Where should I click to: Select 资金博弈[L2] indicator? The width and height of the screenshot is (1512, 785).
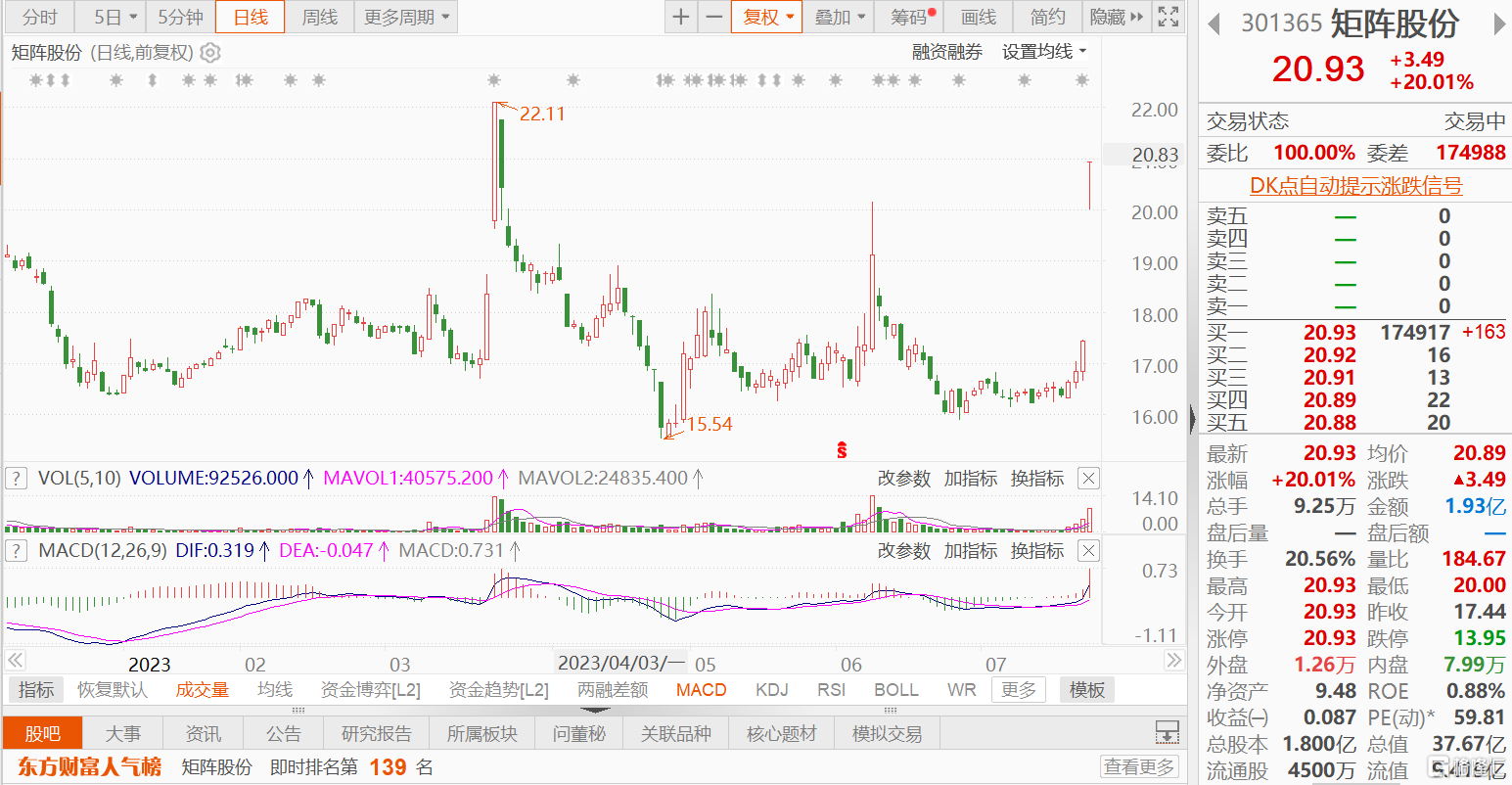[370, 690]
